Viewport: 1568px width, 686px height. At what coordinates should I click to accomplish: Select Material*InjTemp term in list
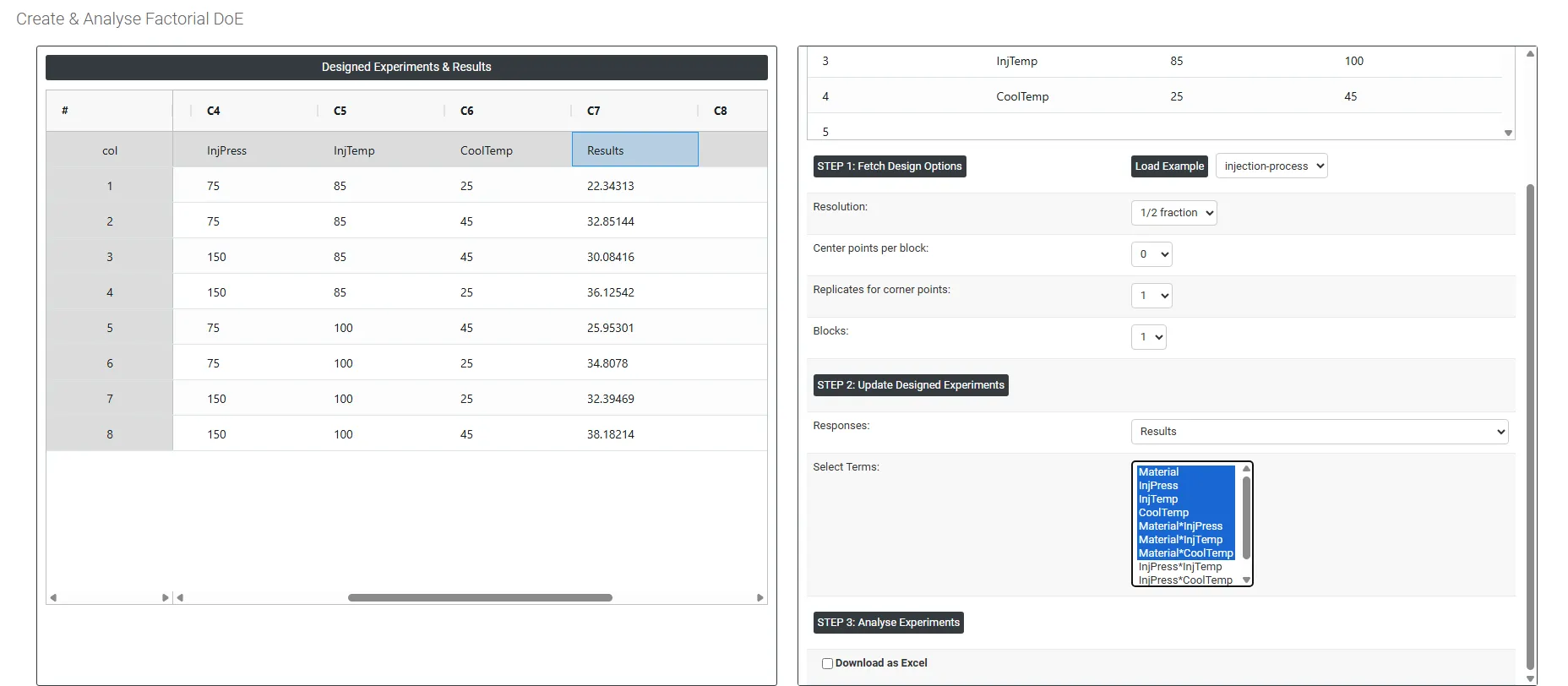pos(1186,540)
